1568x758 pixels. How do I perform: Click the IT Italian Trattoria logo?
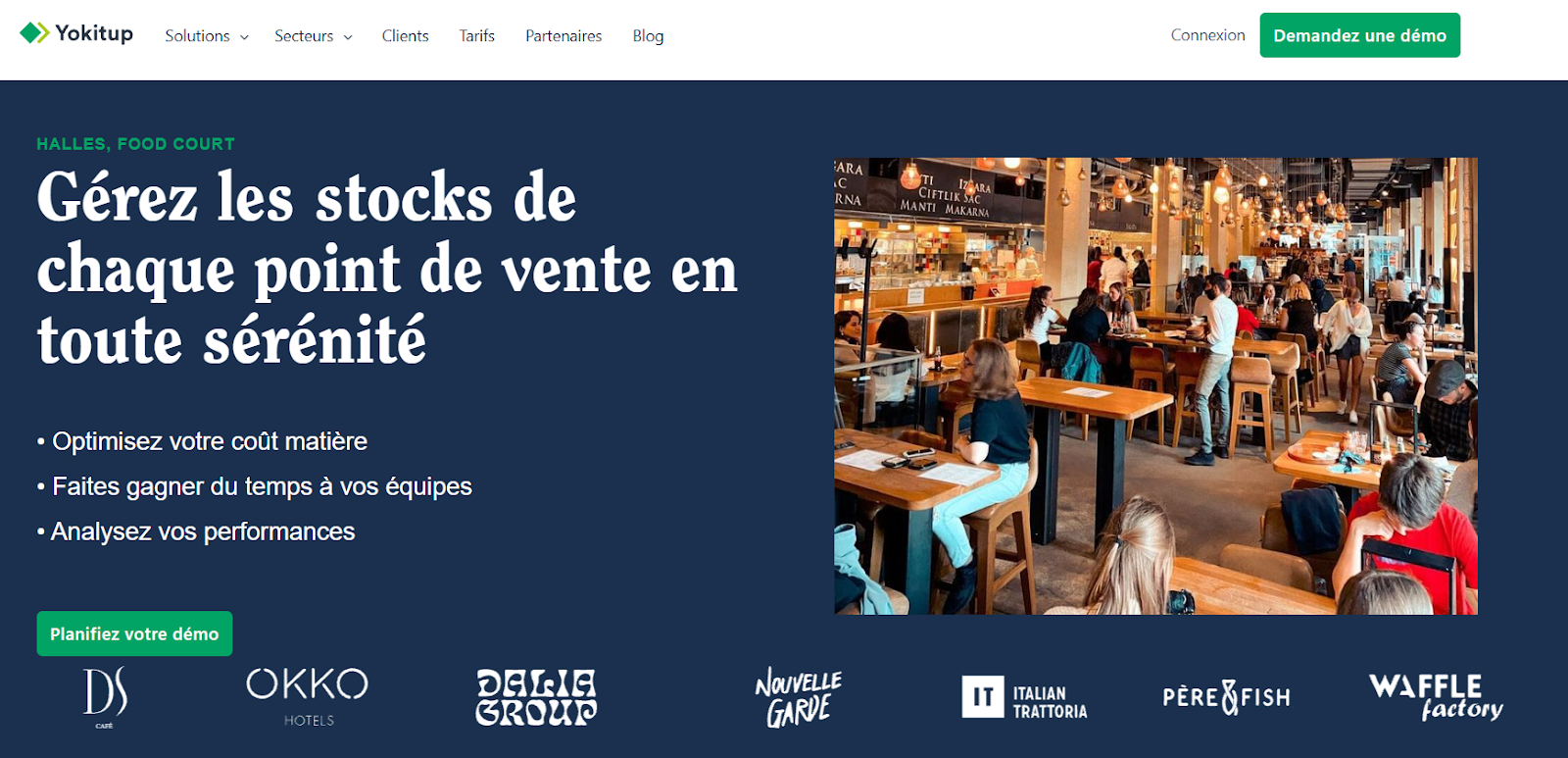[1025, 698]
